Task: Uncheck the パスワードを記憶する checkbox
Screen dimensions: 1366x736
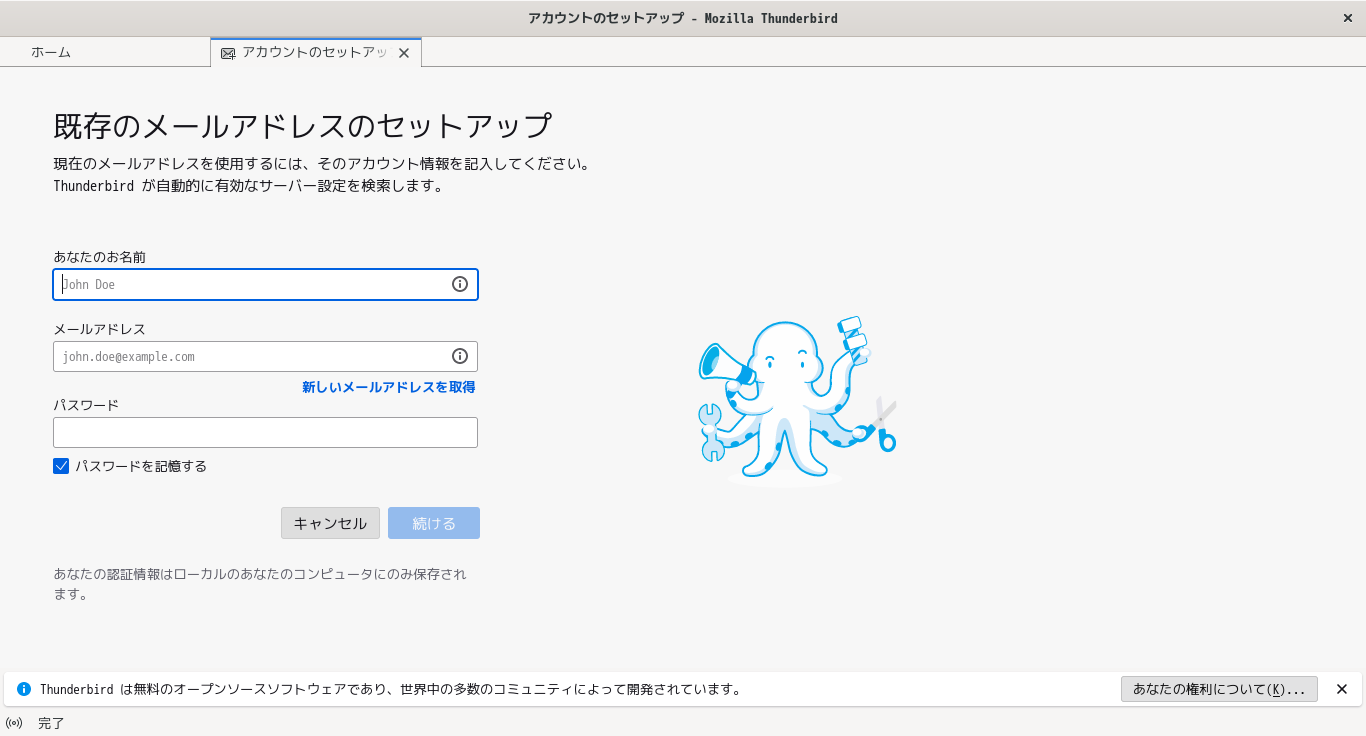Action: pyautogui.click(x=61, y=466)
